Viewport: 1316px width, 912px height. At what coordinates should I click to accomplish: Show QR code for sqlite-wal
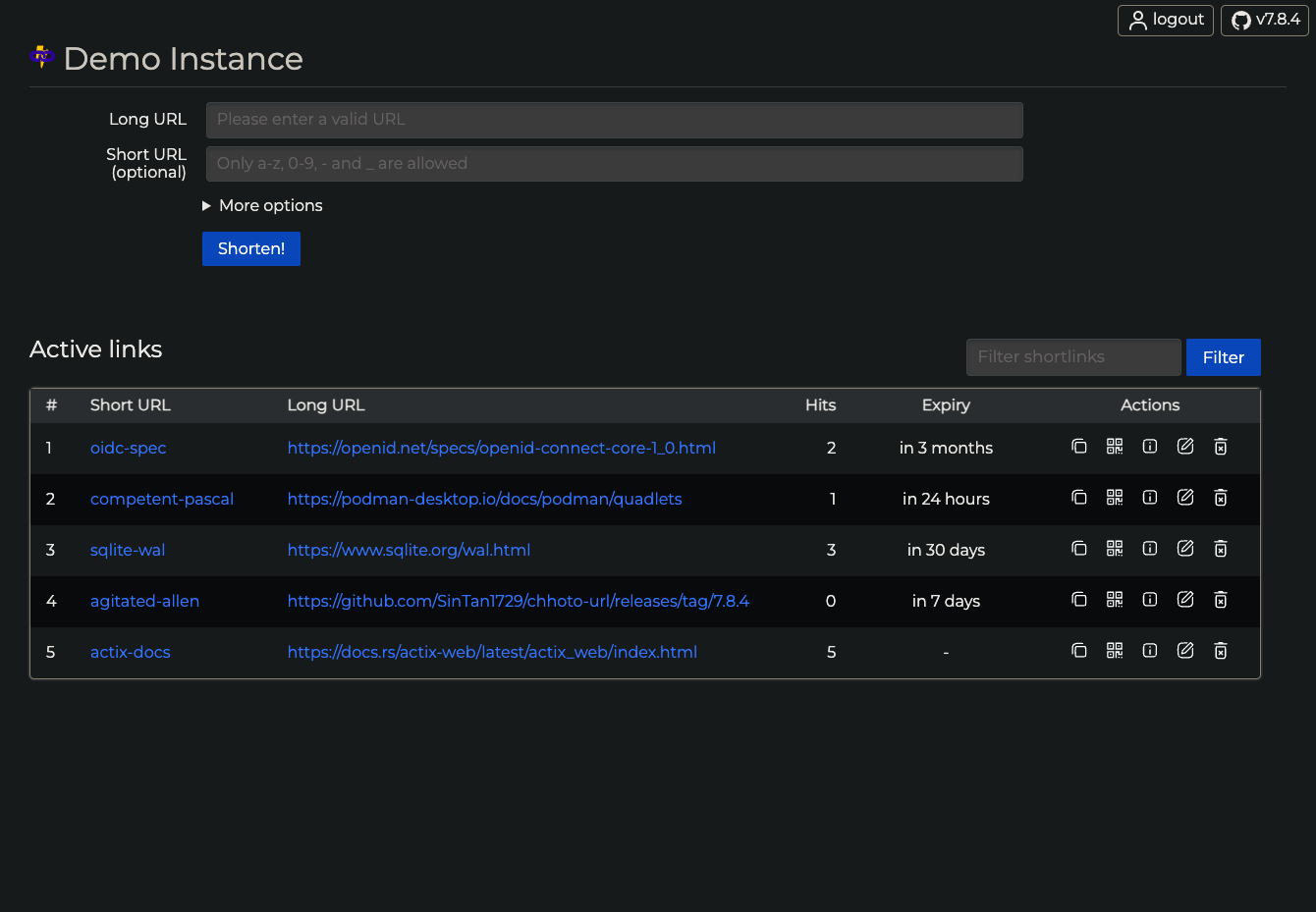click(x=1115, y=549)
